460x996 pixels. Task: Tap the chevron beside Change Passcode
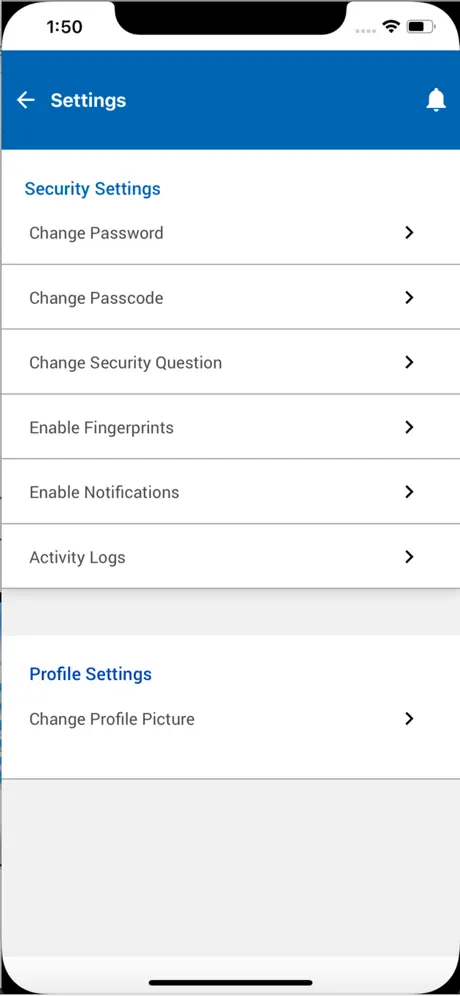click(409, 297)
